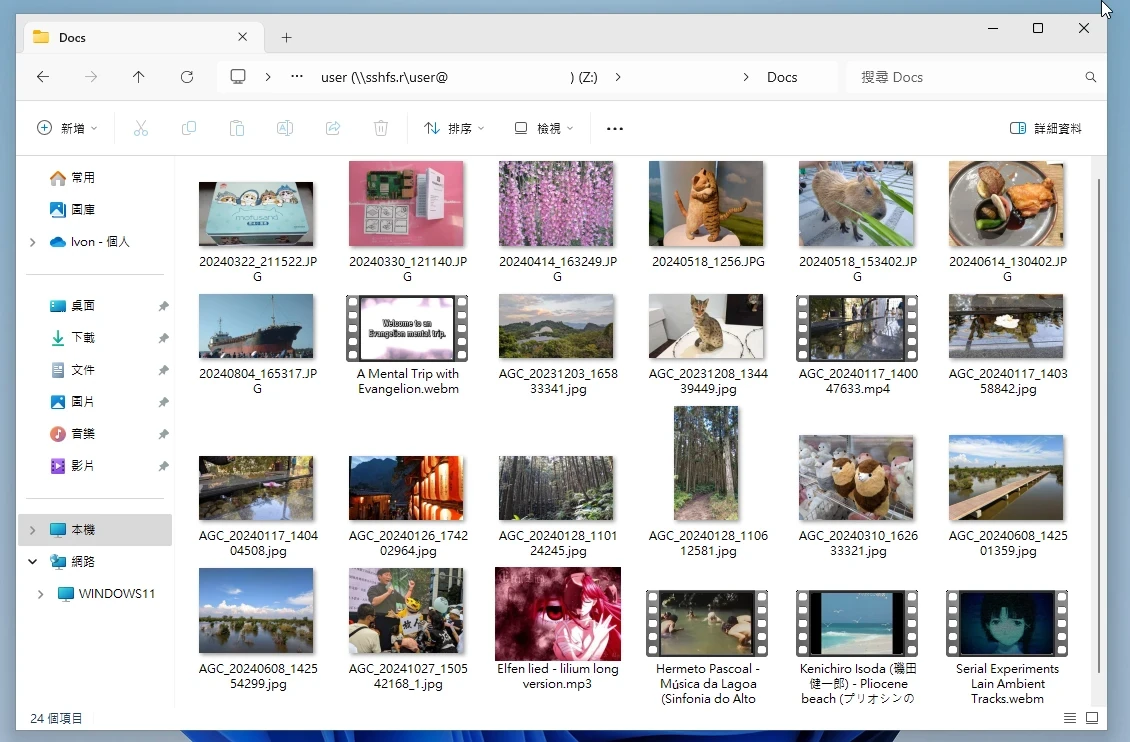
Task: Open the See more ellipsis toolbar menu
Action: point(615,128)
